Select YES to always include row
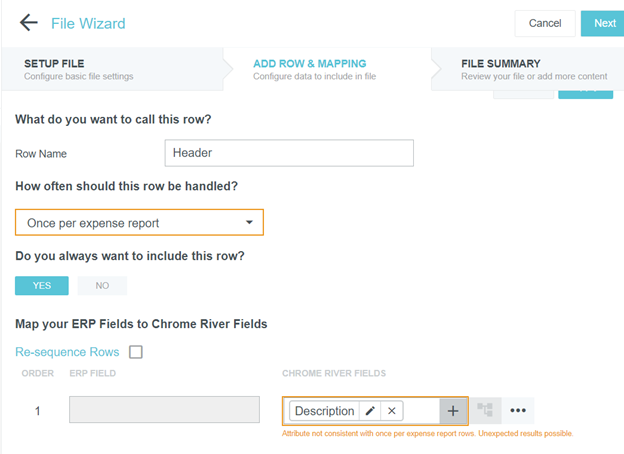The width and height of the screenshot is (624, 454). [42, 285]
